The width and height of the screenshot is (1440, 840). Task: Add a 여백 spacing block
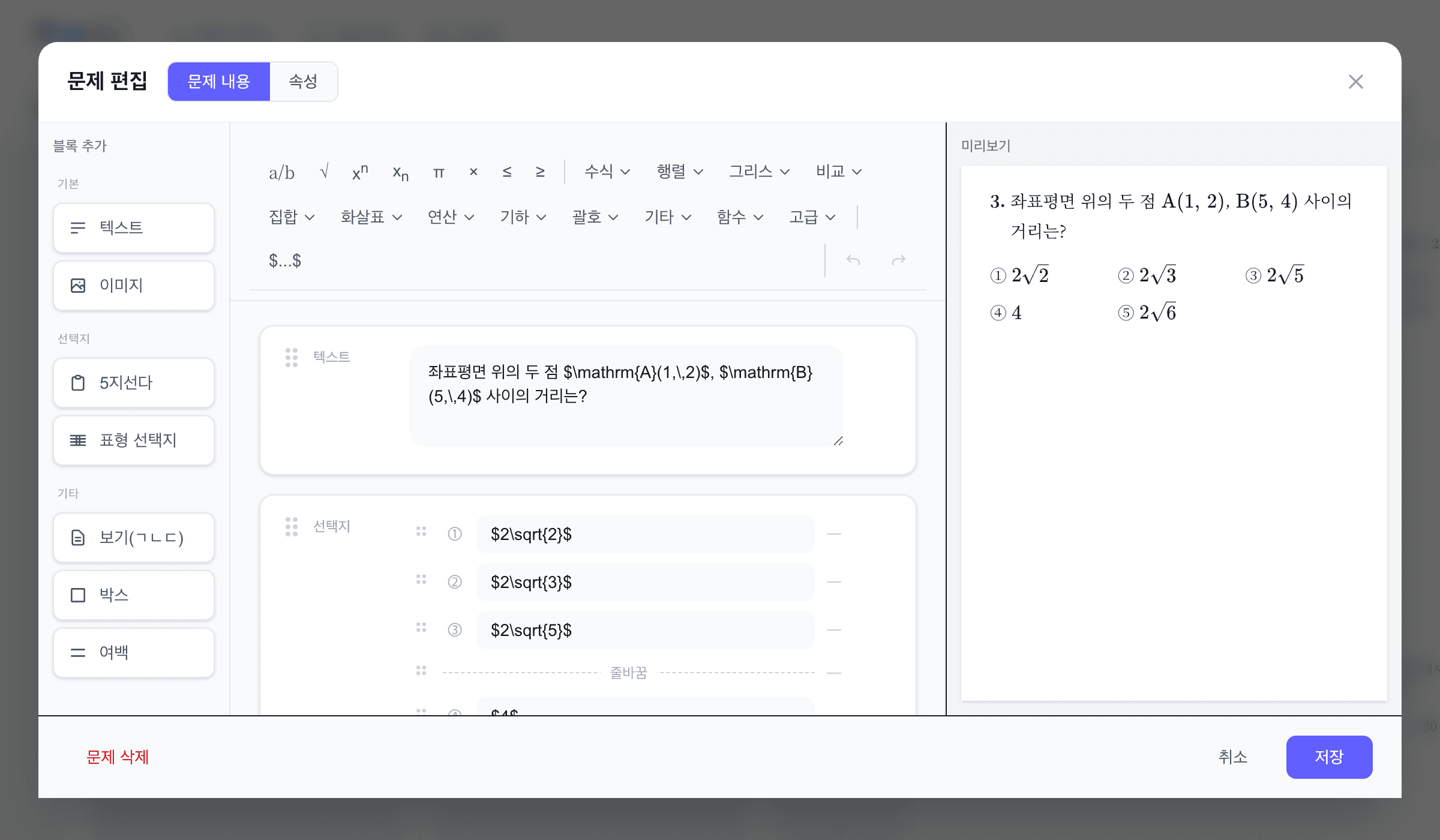[x=134, y=653]
